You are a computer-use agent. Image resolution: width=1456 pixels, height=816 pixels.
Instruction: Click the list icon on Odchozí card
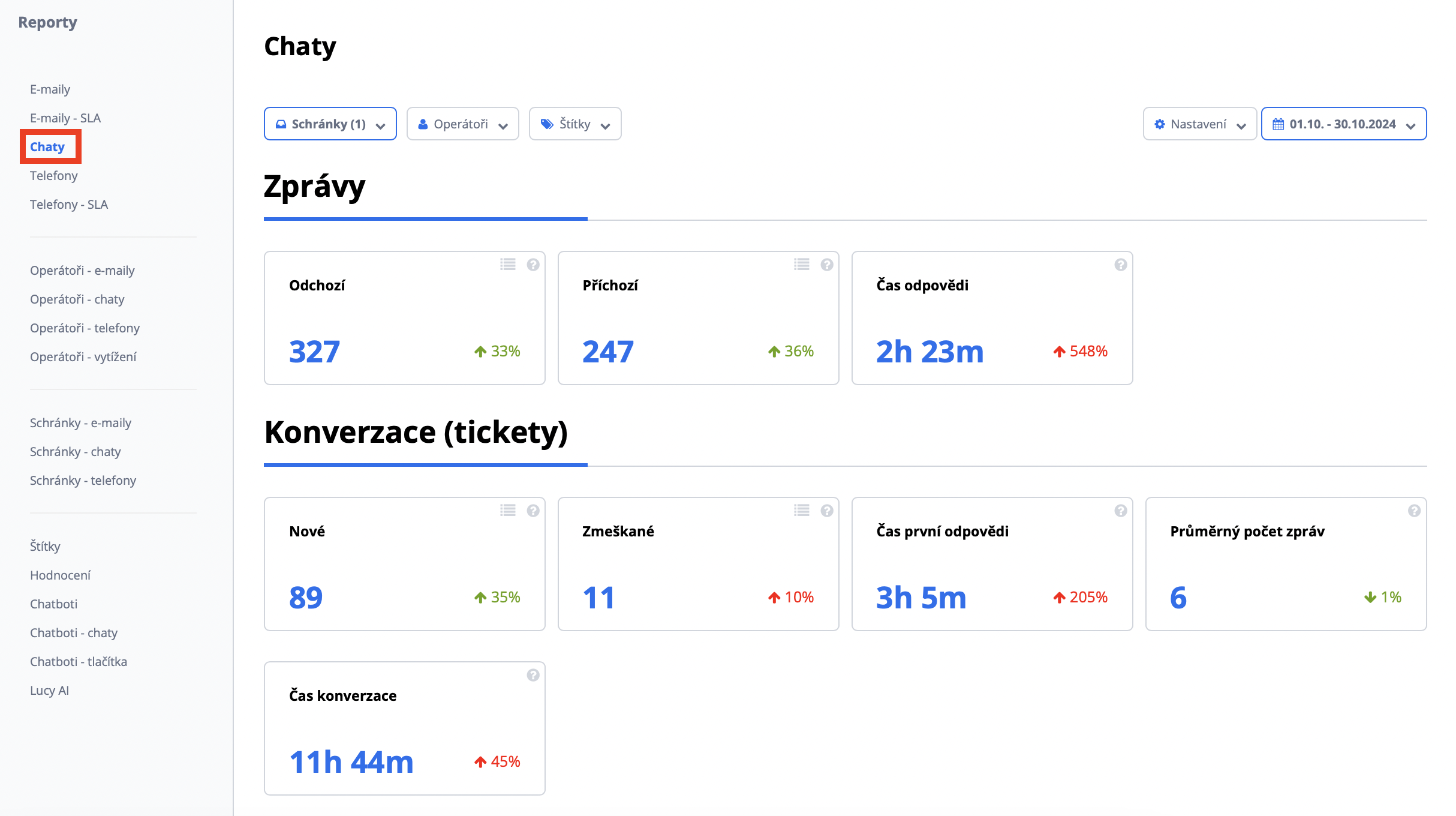click(508, 265)
